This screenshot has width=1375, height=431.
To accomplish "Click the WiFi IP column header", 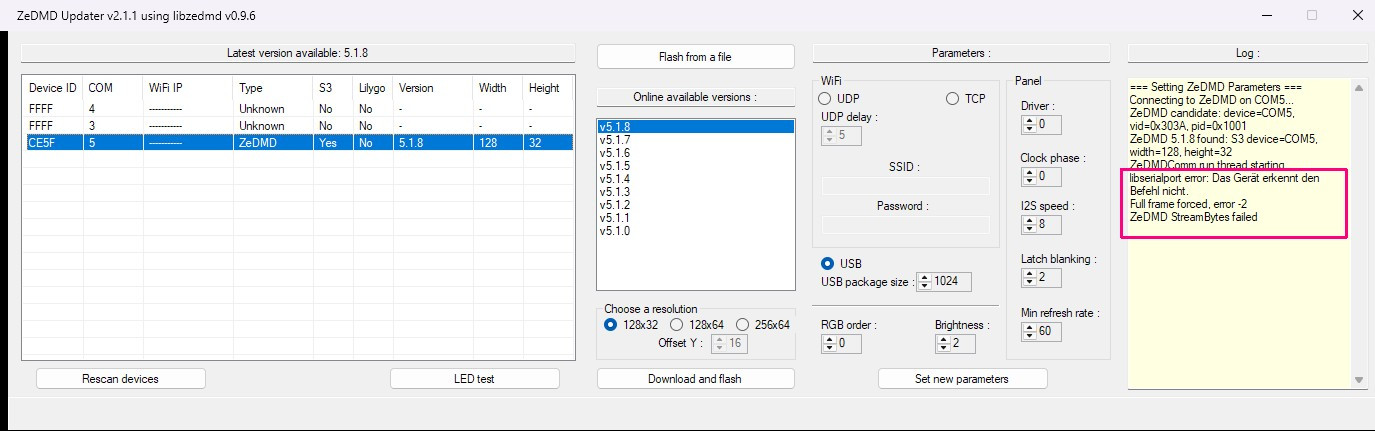I will coord(188,88).
